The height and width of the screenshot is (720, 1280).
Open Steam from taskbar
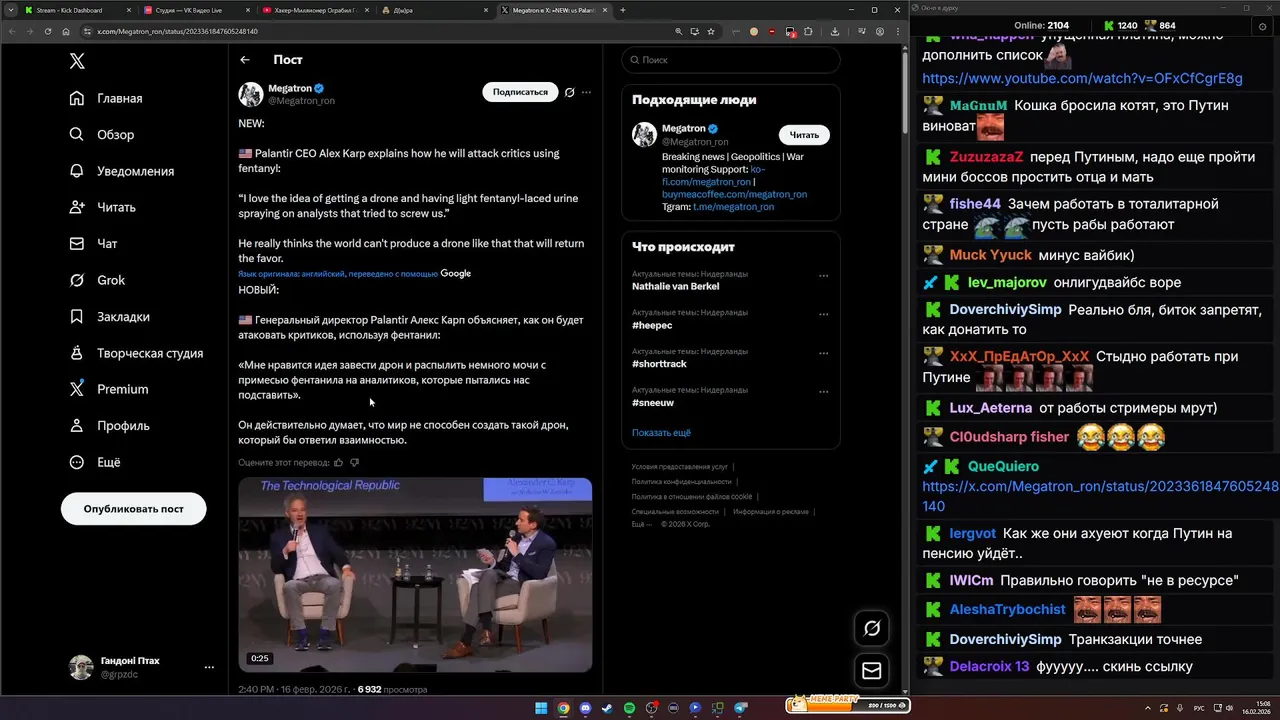(x=607, y=708)
